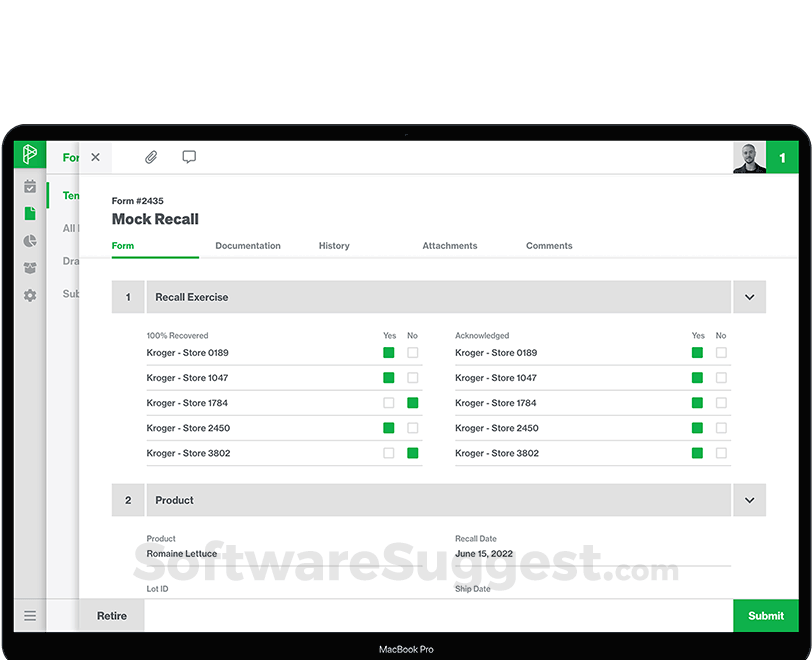Screen dimensions: 812x660
Task: Expand the sidebar with the hamburger icon
Action: click(x=29, y=616)
